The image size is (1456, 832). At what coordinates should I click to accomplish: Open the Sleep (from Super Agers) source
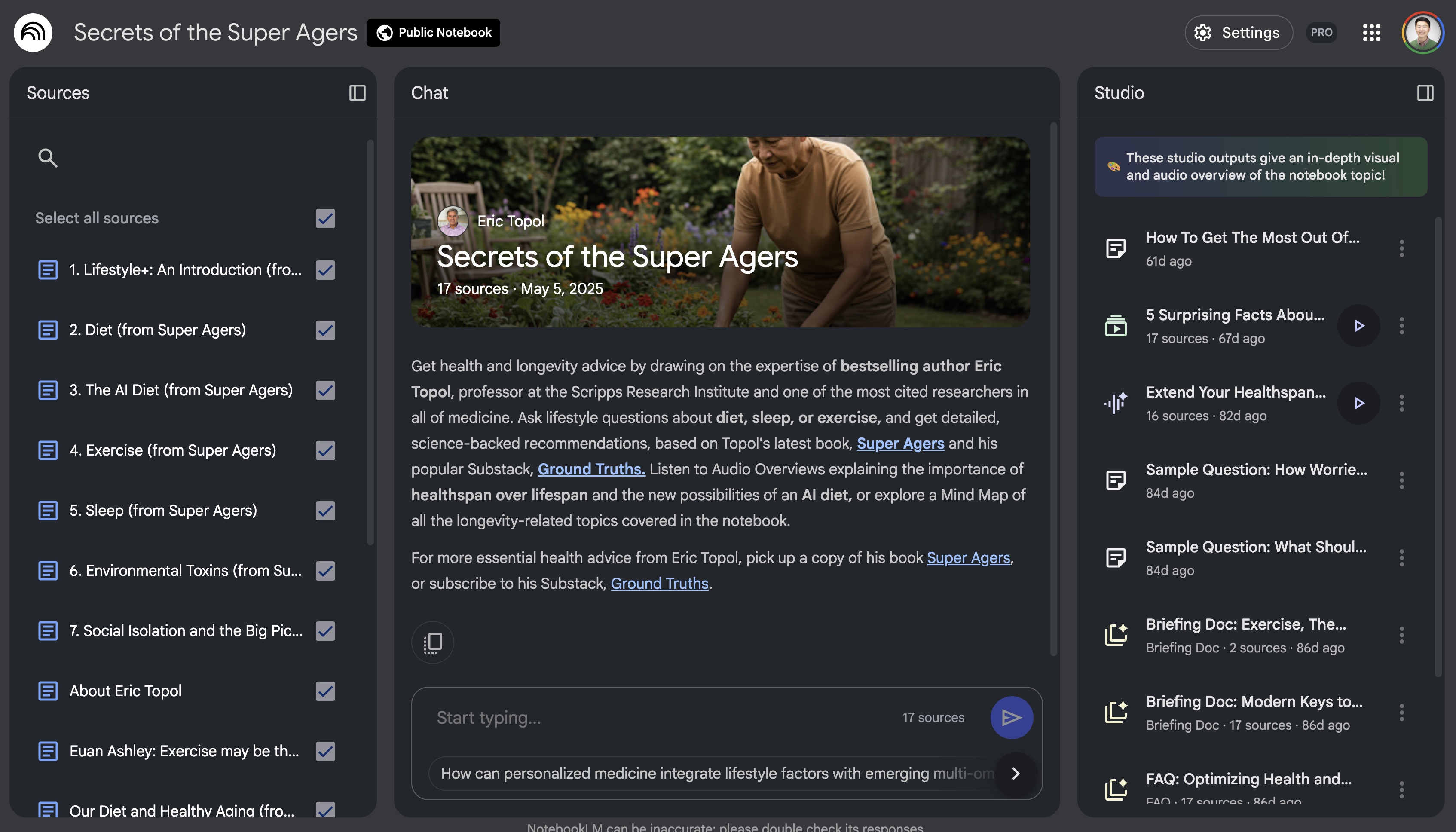pyautogui.click(x=163, y=510)
